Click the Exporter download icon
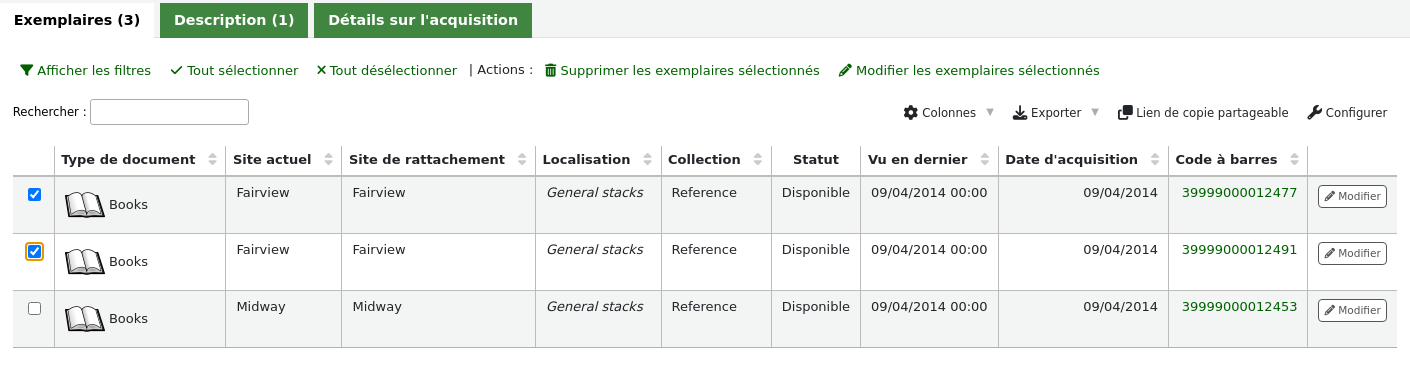The width and height of the screenshot is (1410, 367). 1020,113
